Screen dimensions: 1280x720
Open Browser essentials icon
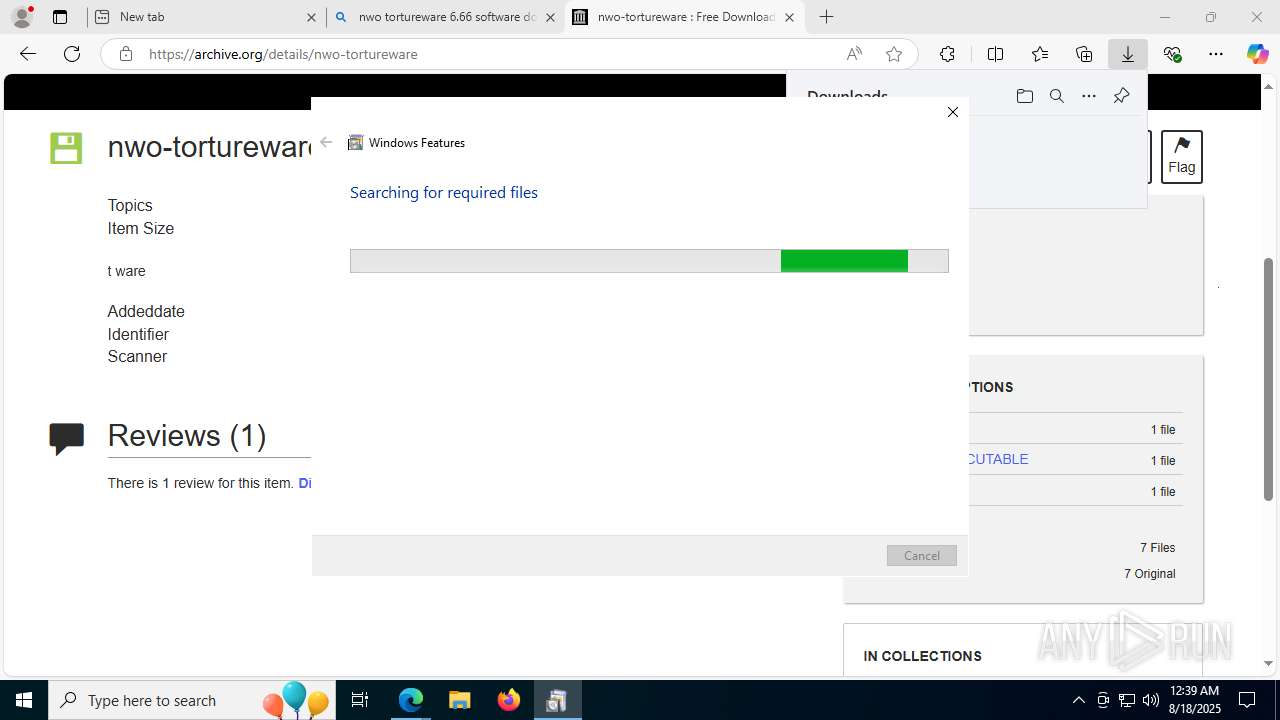pos(1172,54)
